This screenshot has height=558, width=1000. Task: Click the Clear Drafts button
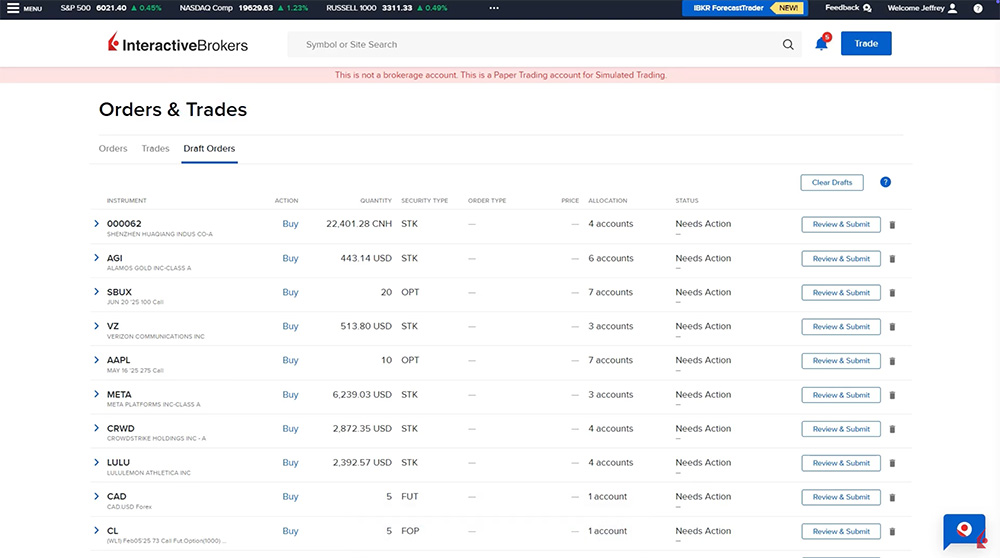[x=831, y=182]
